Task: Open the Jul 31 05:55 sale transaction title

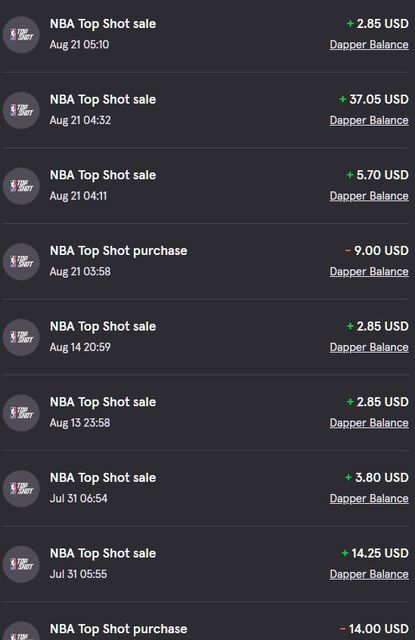Action: (103, 553)
